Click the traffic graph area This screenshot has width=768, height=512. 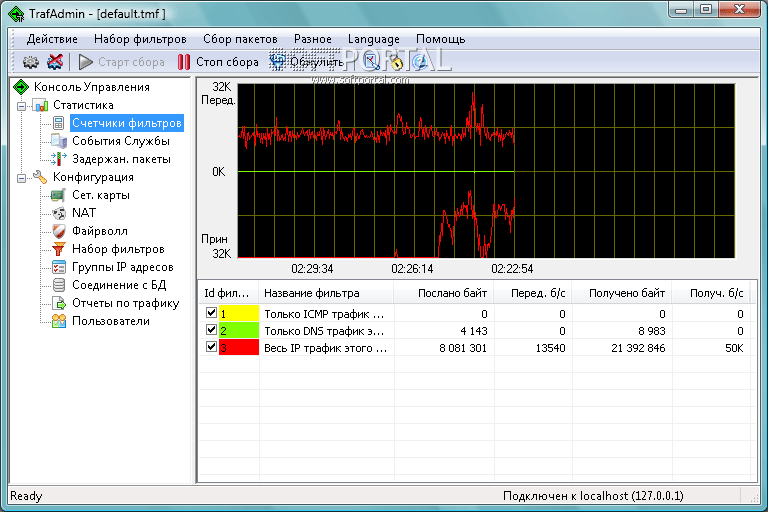[486, 171]
